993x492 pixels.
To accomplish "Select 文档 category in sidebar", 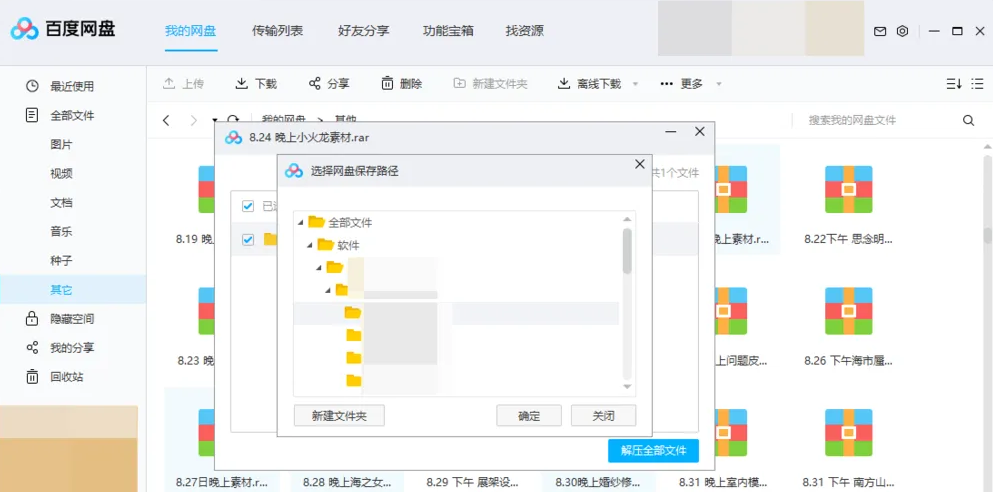I will coord(61,203).
